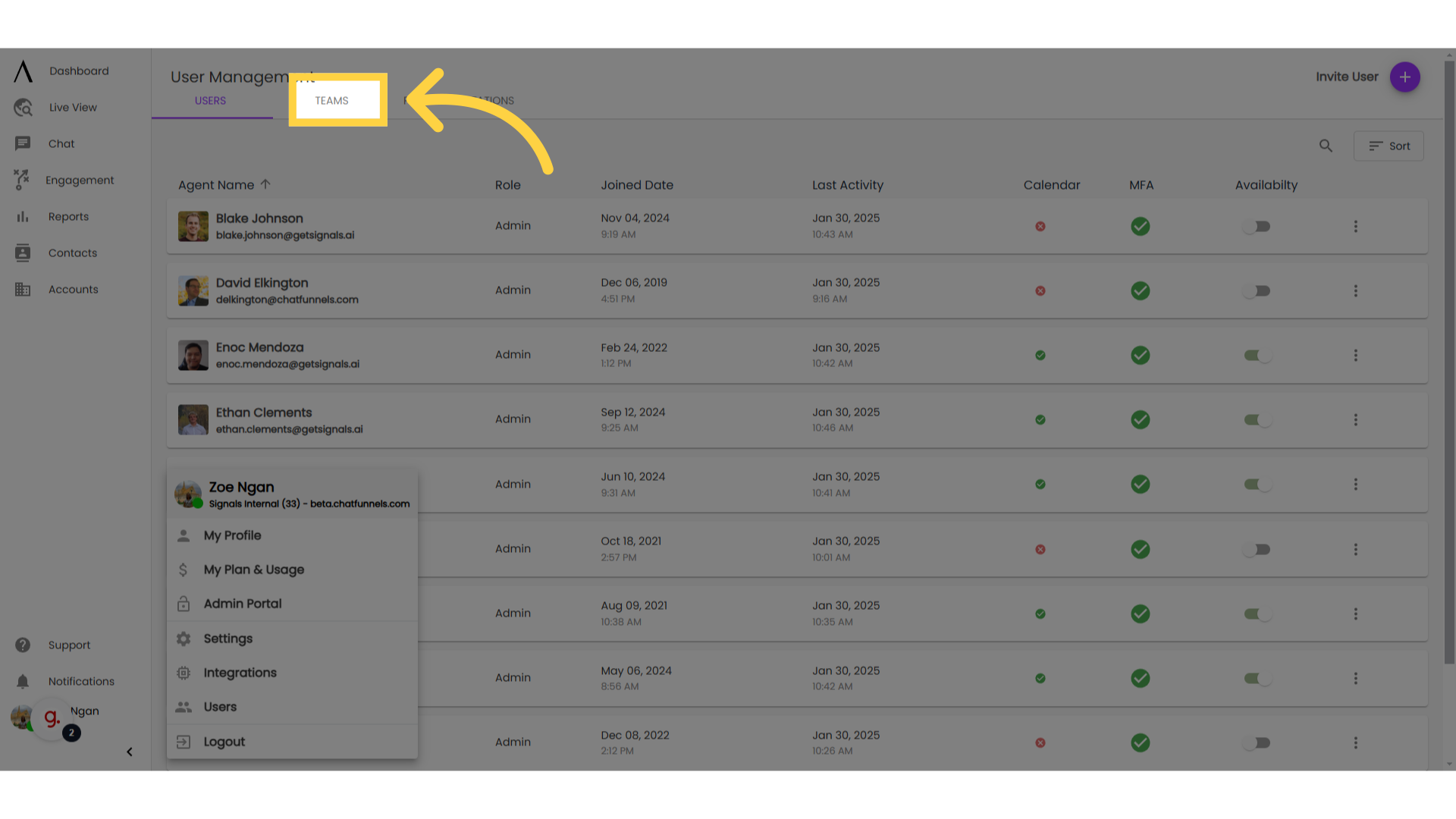Open Reports section
The width and height of the screenshot is (1456, 819).
click(68, 216)
